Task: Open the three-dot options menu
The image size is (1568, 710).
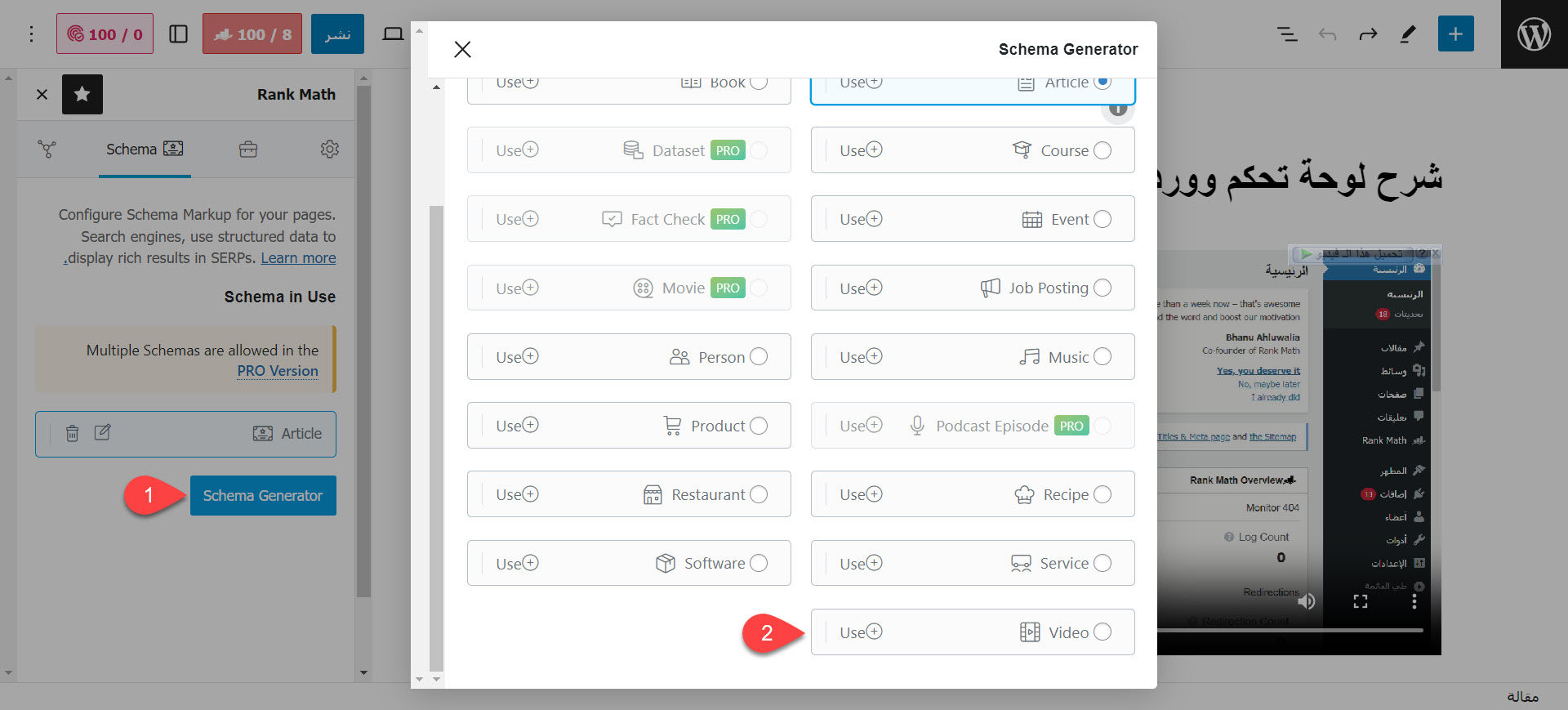Action: click(31, 34)
